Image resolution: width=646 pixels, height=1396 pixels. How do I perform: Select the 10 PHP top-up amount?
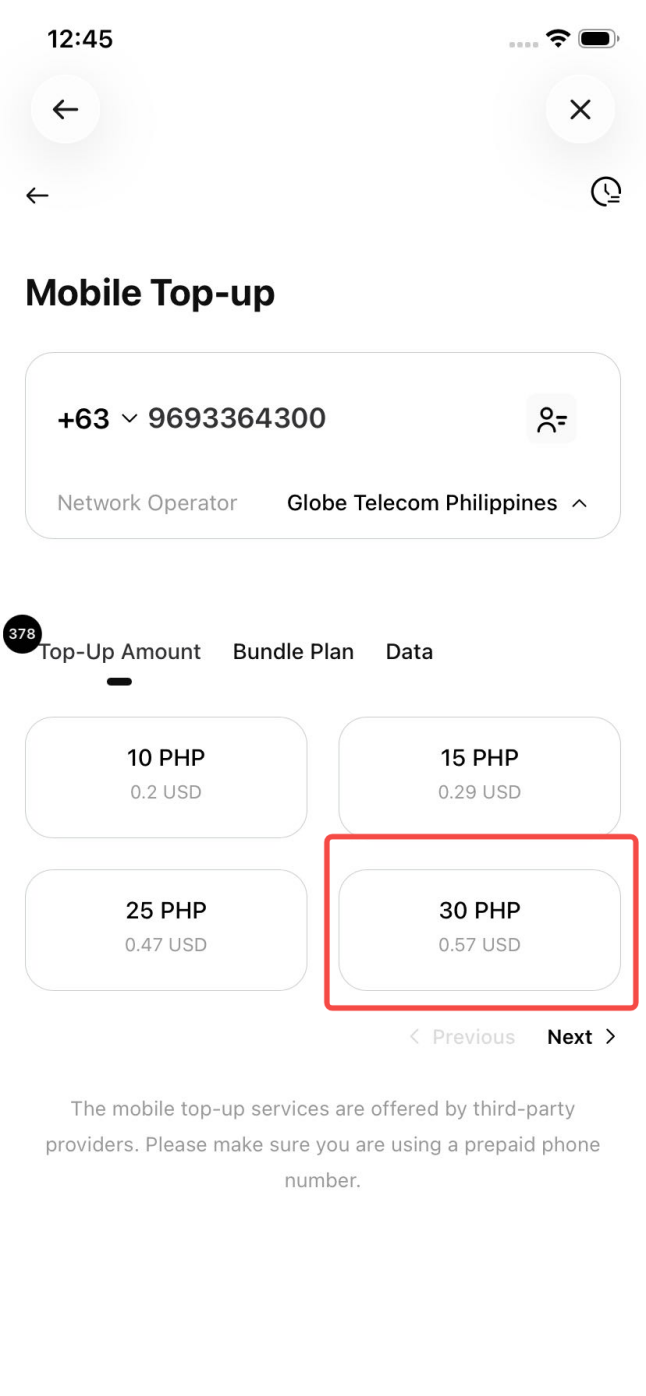point(166,777)
